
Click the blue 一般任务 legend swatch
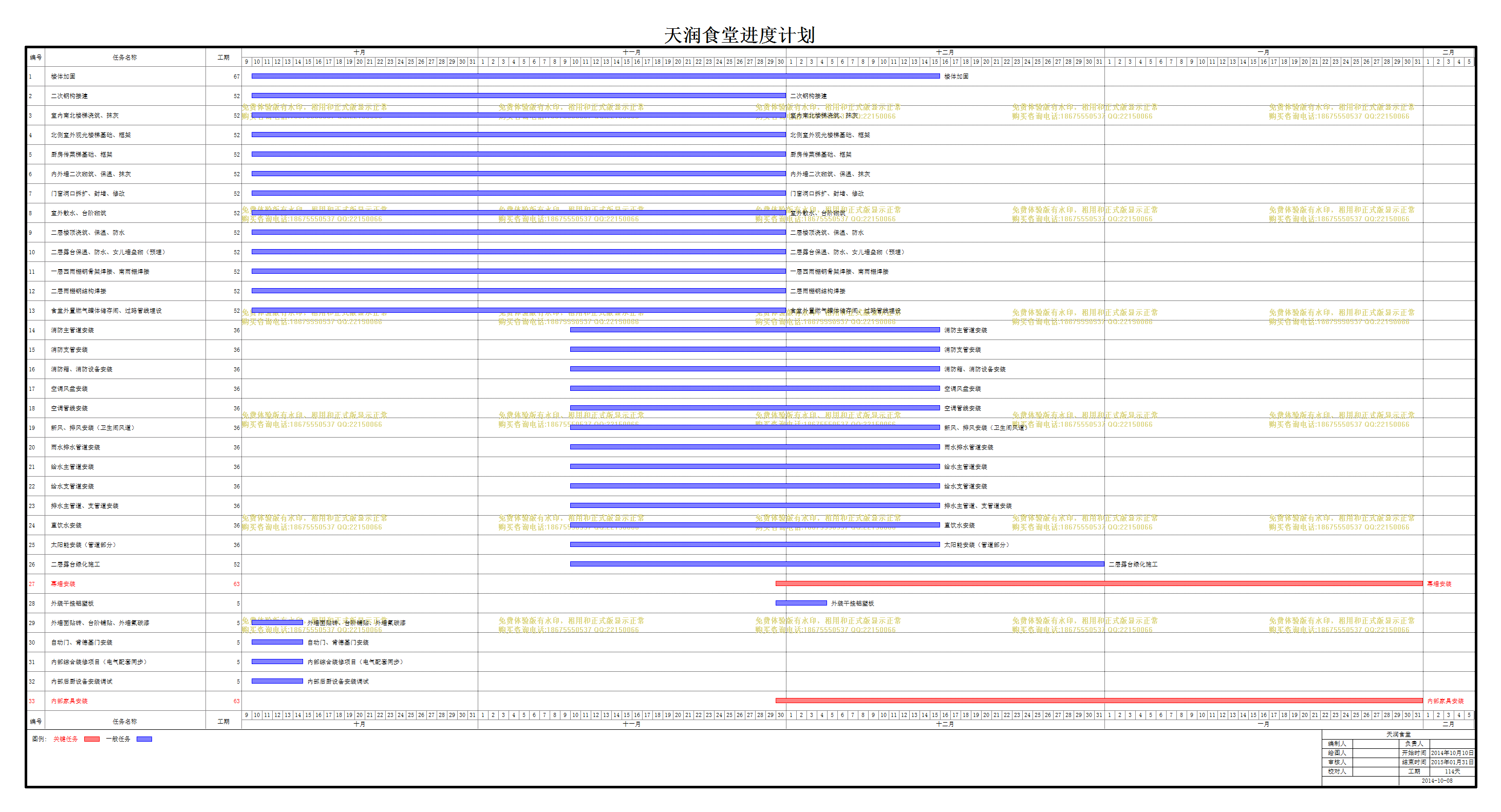144,739
